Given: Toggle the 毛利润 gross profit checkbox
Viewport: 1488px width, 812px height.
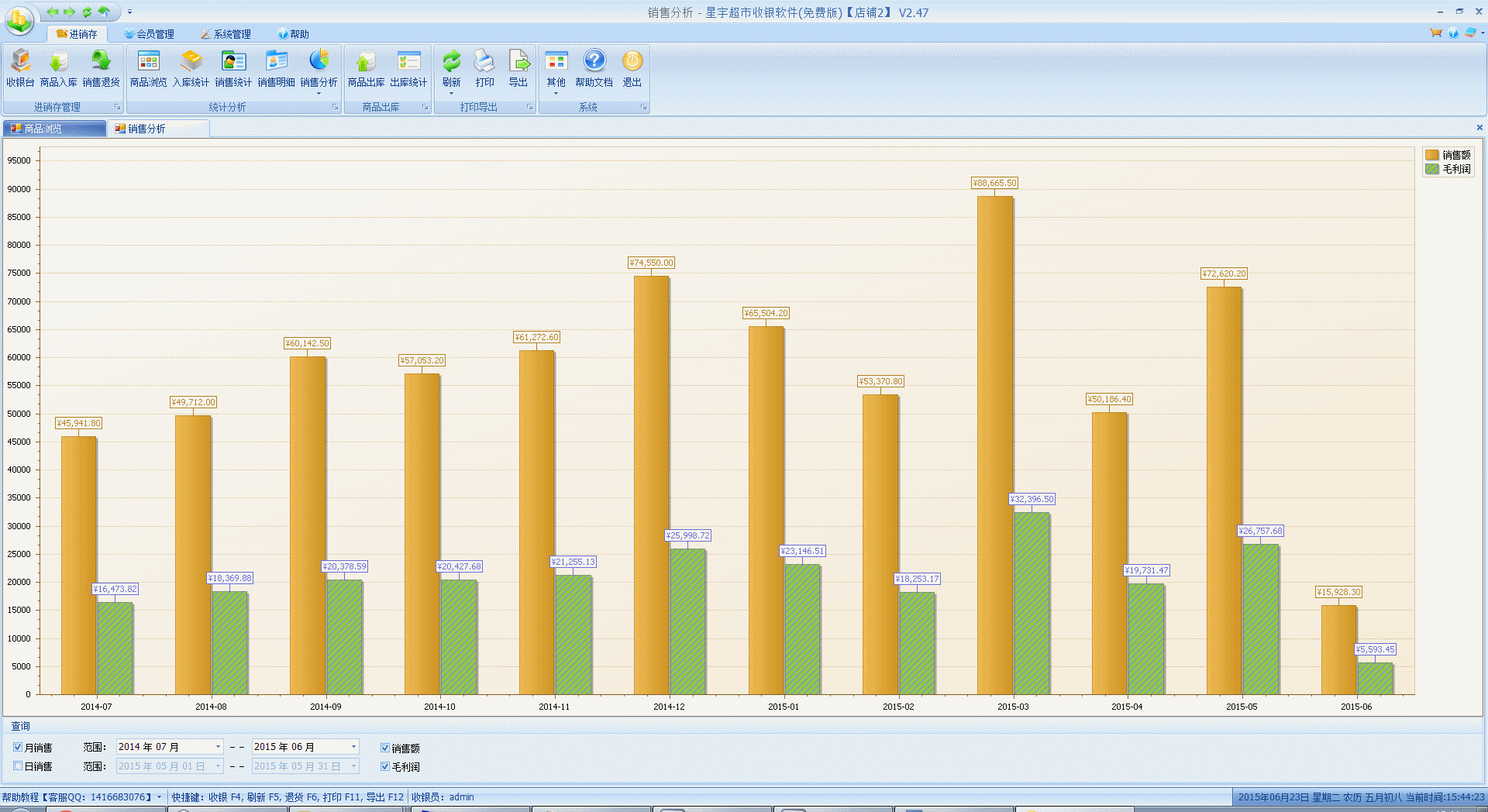Looking at the screenshot, I should click(x=385, y=766).
